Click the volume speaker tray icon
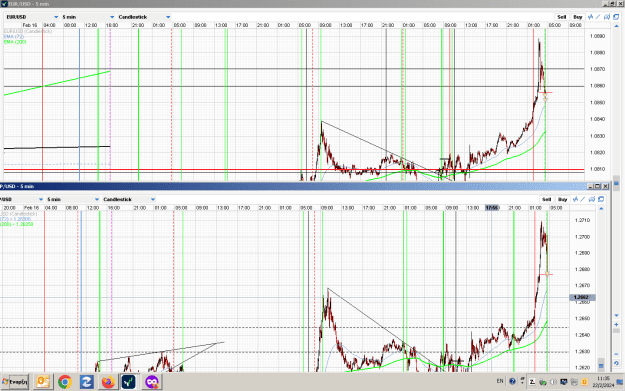Viewport: 625px width, 391px height. [x=553, y=382]
